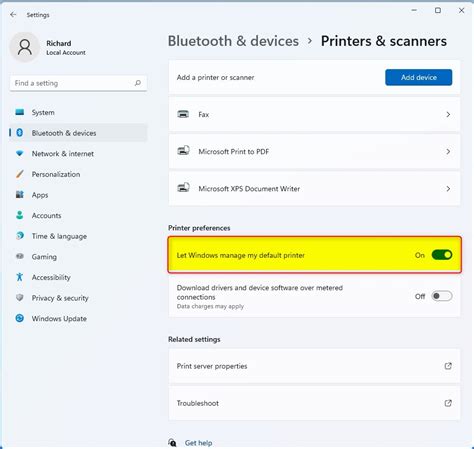Image resolution: width=474 pixels, height=449 pixels.
Task: Click the Get help icon
Action: click(x=172, y=443)
